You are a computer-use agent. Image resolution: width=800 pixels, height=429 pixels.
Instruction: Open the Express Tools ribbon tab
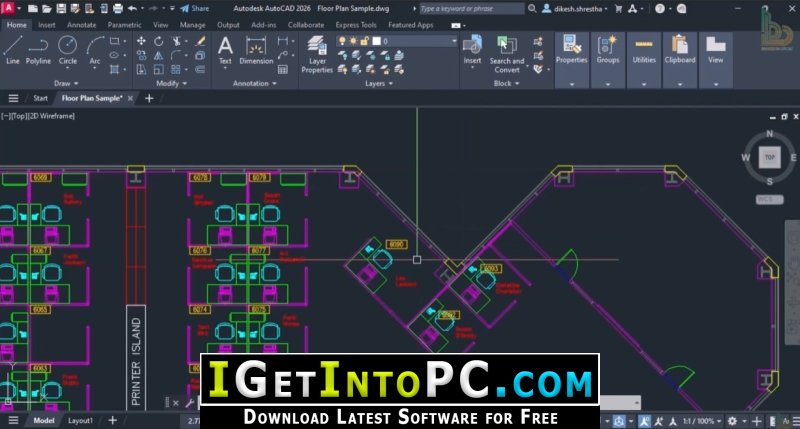356,25
